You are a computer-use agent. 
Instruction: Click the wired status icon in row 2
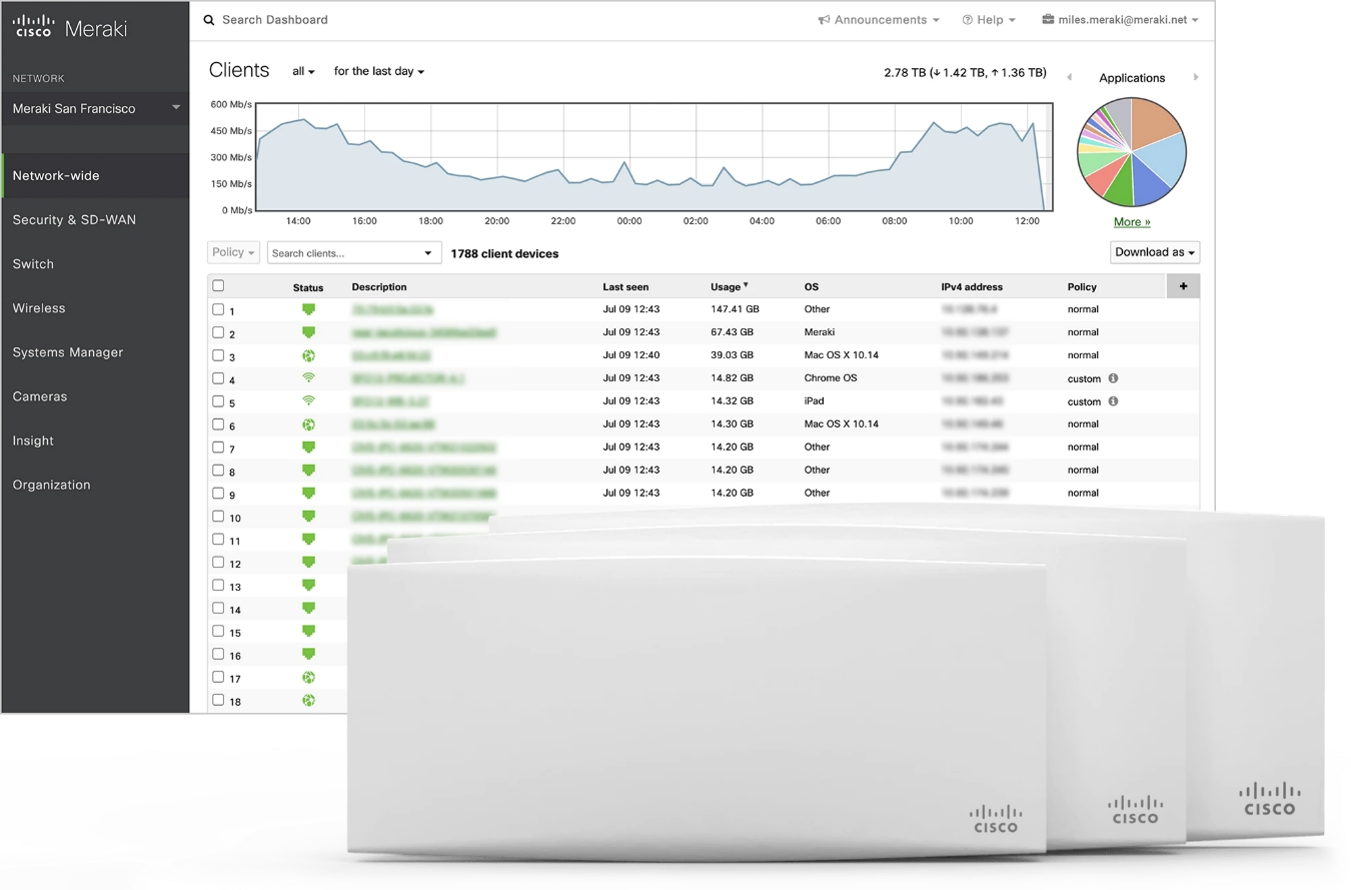tap(309, 332)
